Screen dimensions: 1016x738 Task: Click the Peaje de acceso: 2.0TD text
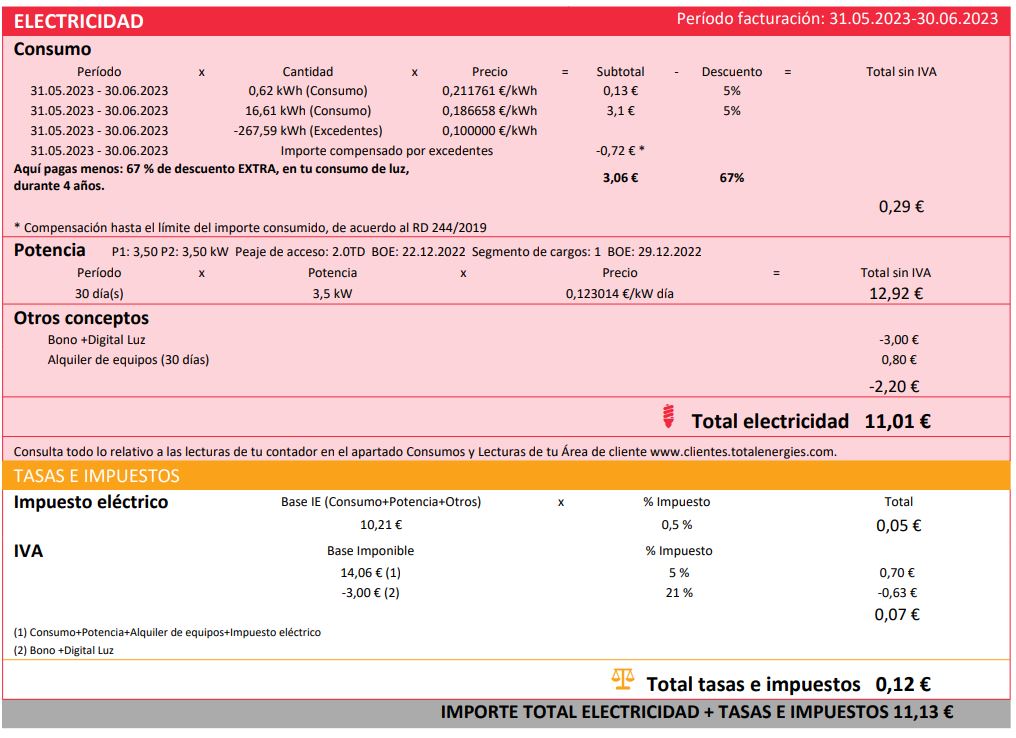tap(300, 252)
